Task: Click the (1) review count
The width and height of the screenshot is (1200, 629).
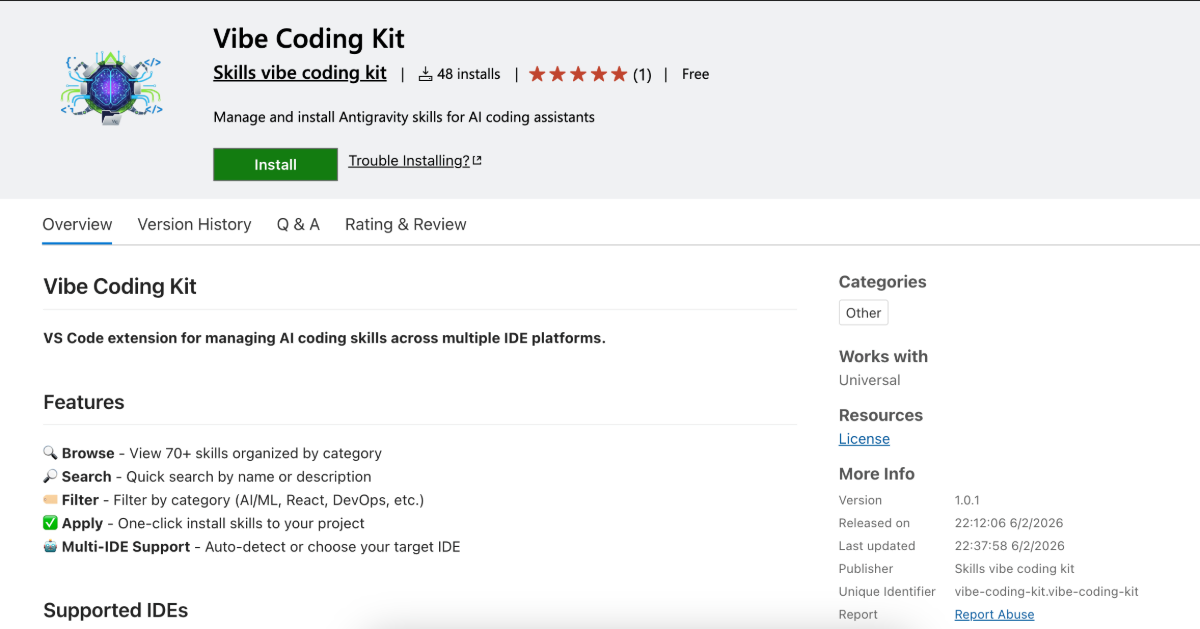Action: point(642,74)
